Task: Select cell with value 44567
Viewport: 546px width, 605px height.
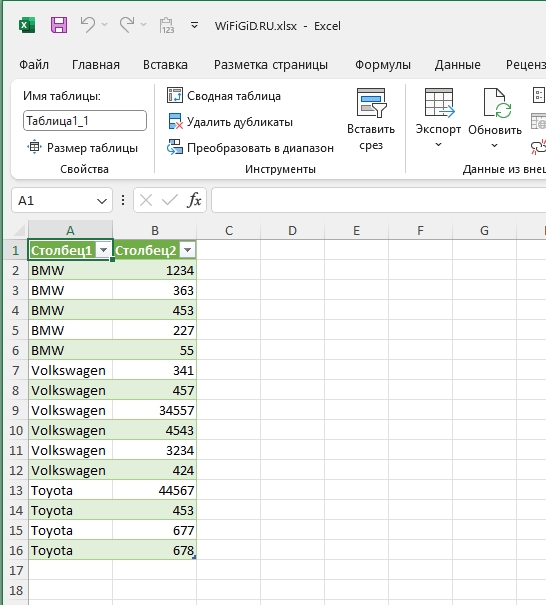Action: point(155,490)
